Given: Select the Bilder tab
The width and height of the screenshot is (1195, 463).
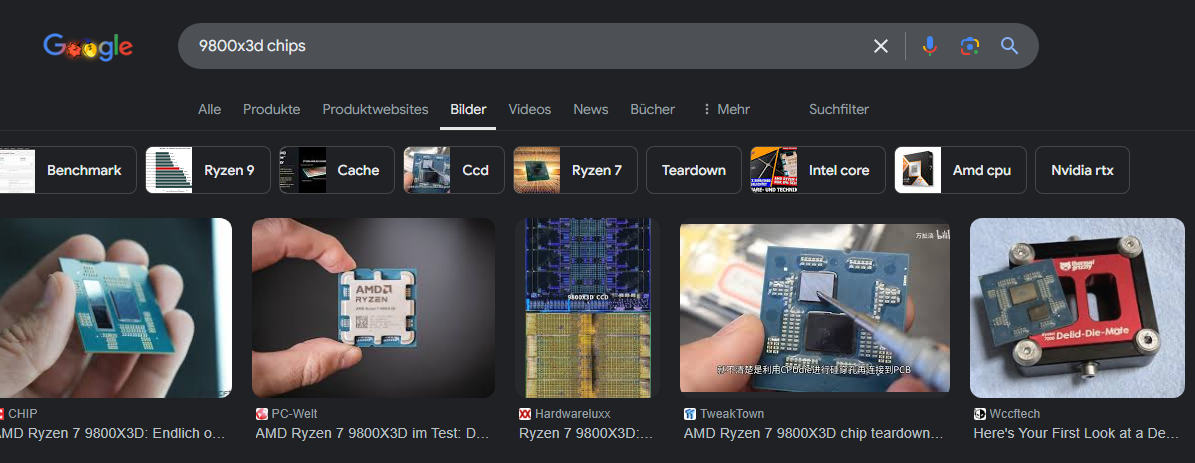Looking at the screenshot, I should (468, 110).
